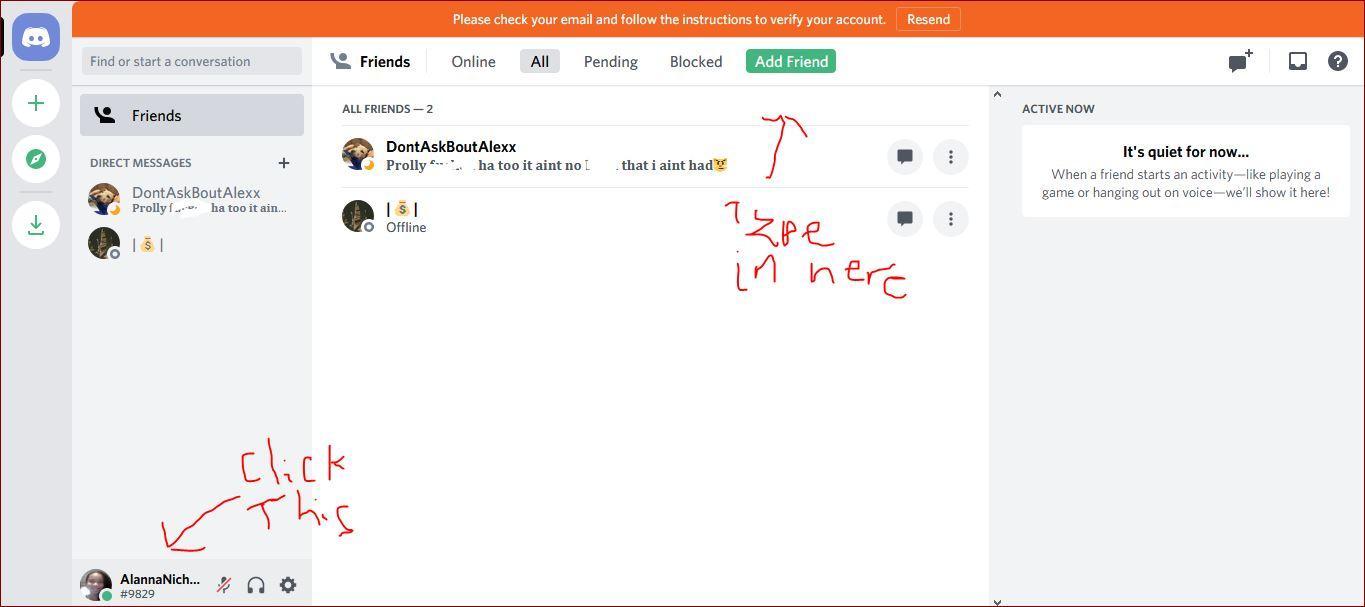1365x607 pixels.
Task: Click the #9829 user tag
Action: (137, 594)
